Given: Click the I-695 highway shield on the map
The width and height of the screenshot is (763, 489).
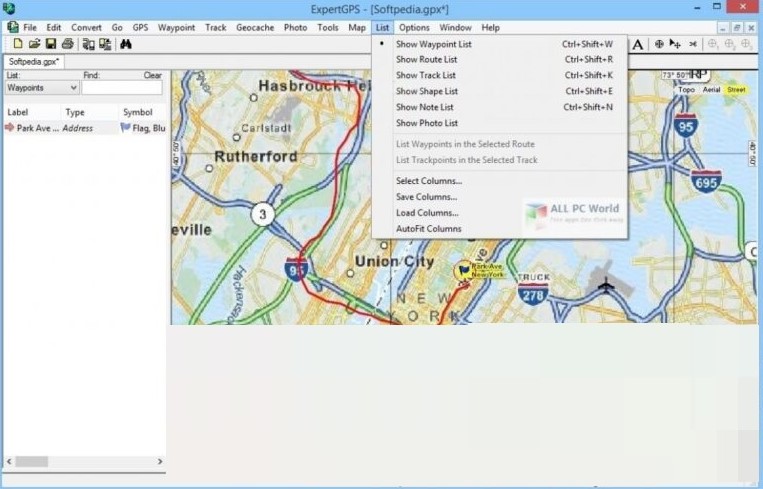Looking at the screenshot, I should [x=706, y=181].
